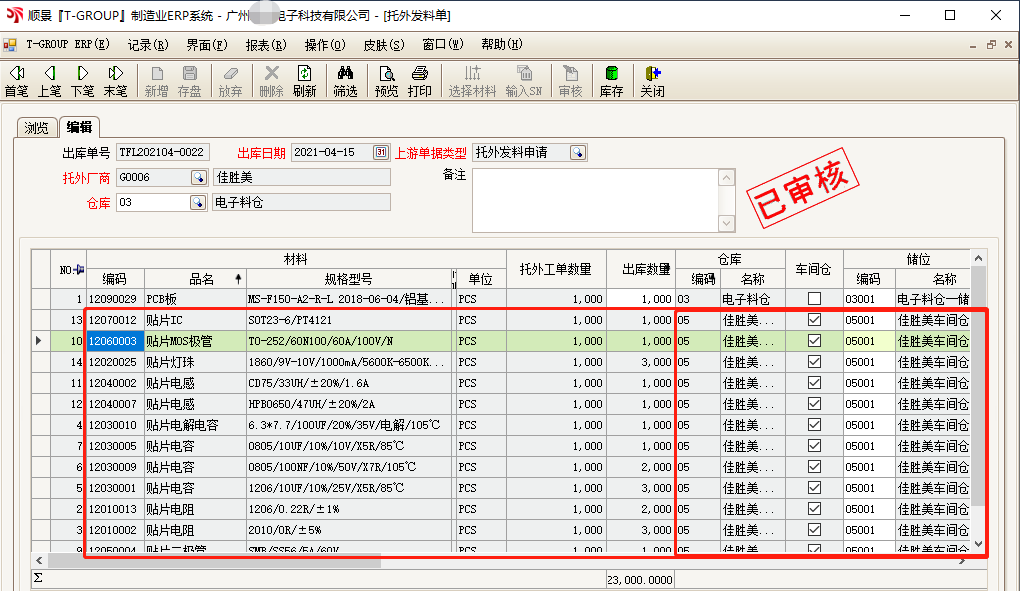Open the 报表(R) menu
This screenshot has height=591, width=1020.
click(265, 45)
